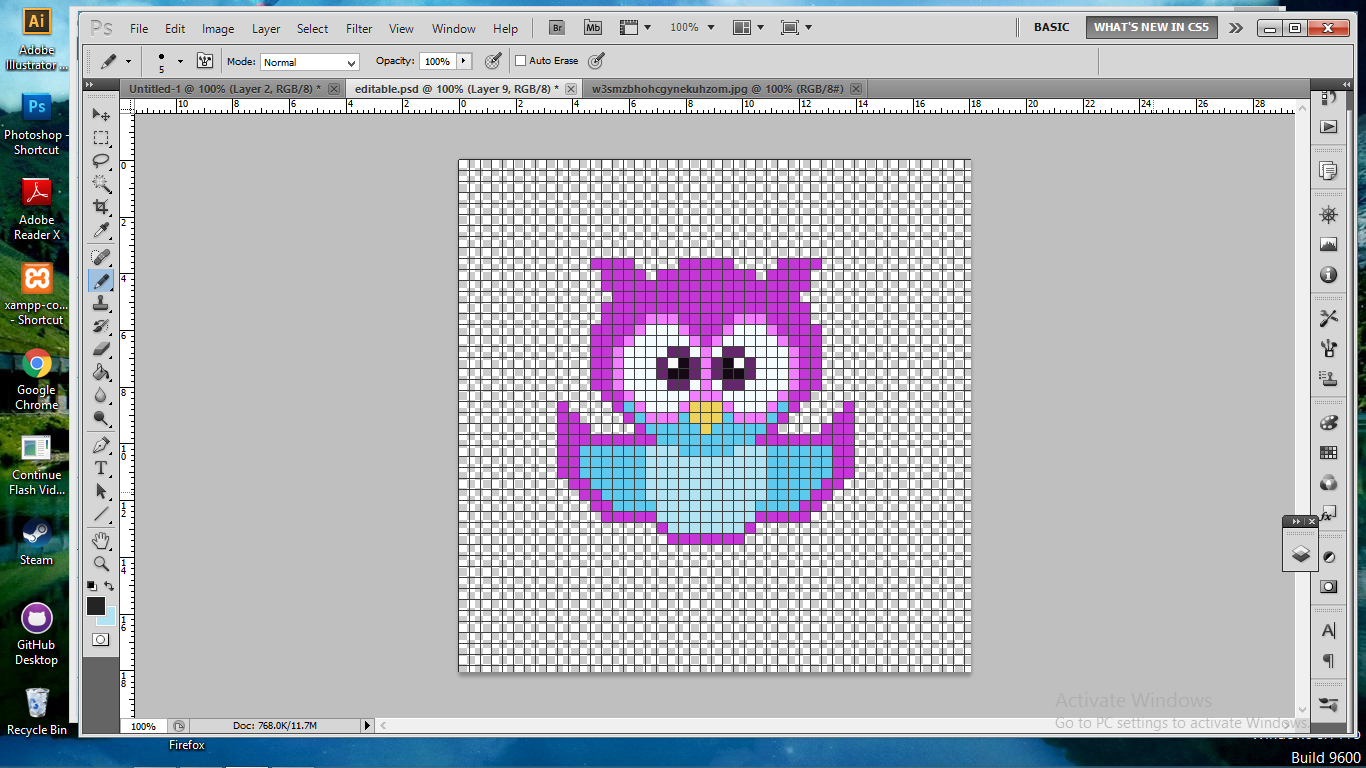Select the Clone Stamp tool
Screen dimensions: 1366x768
tap(101, 304)
